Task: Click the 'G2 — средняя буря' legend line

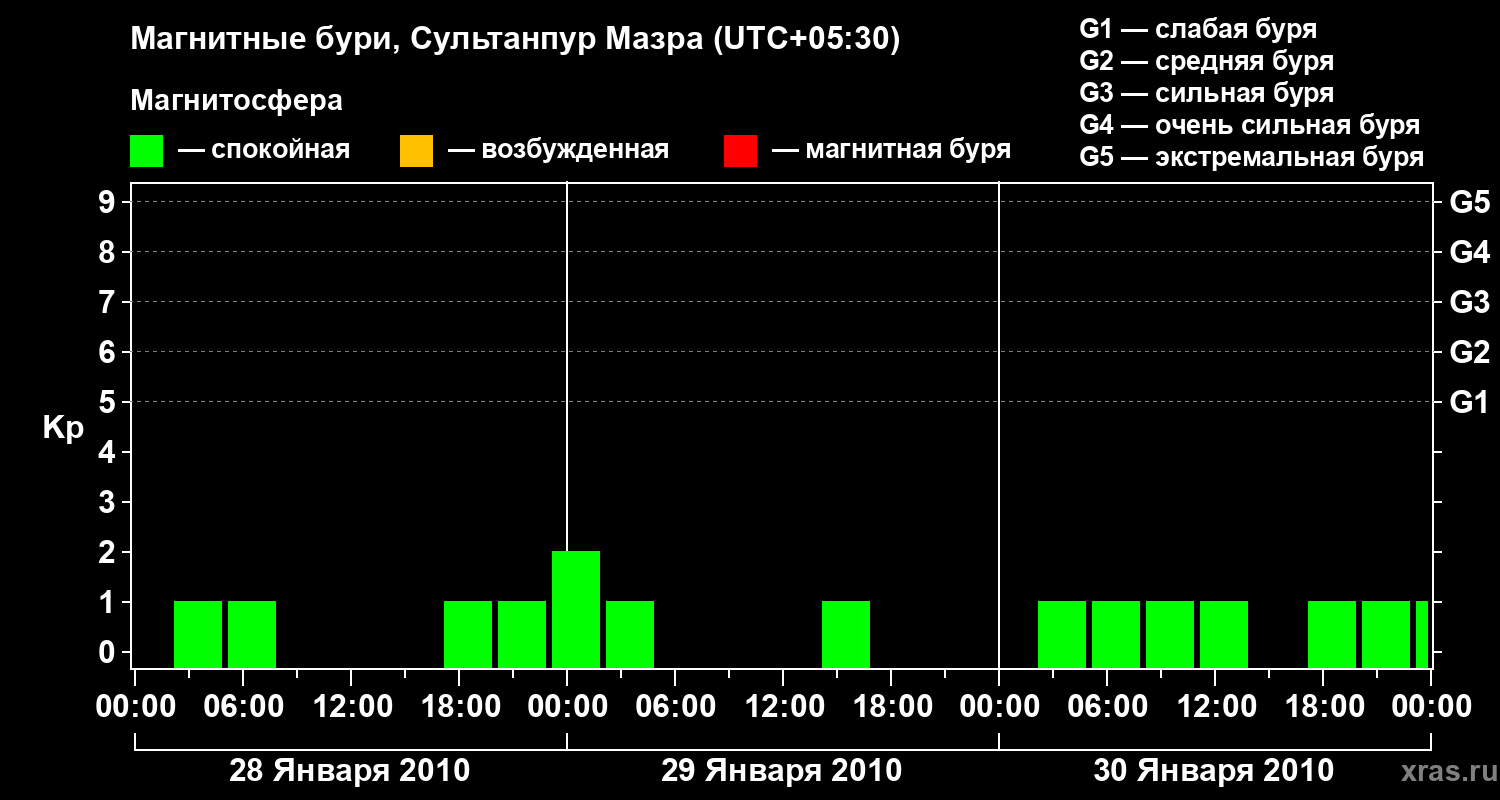Action: pyautogui.click(x=1207, y=61)
